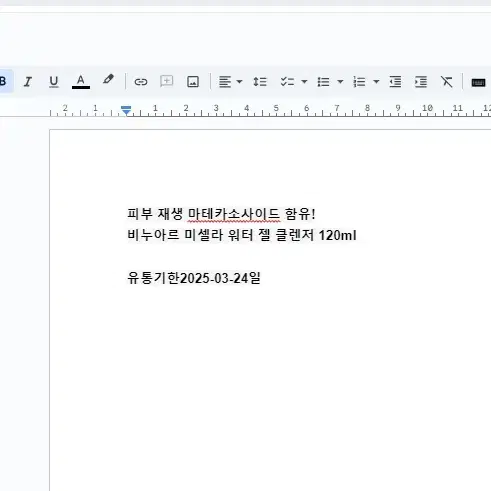491x491 pixels.
Task: Click the add comment icon
Action: [x=166, y=81]
